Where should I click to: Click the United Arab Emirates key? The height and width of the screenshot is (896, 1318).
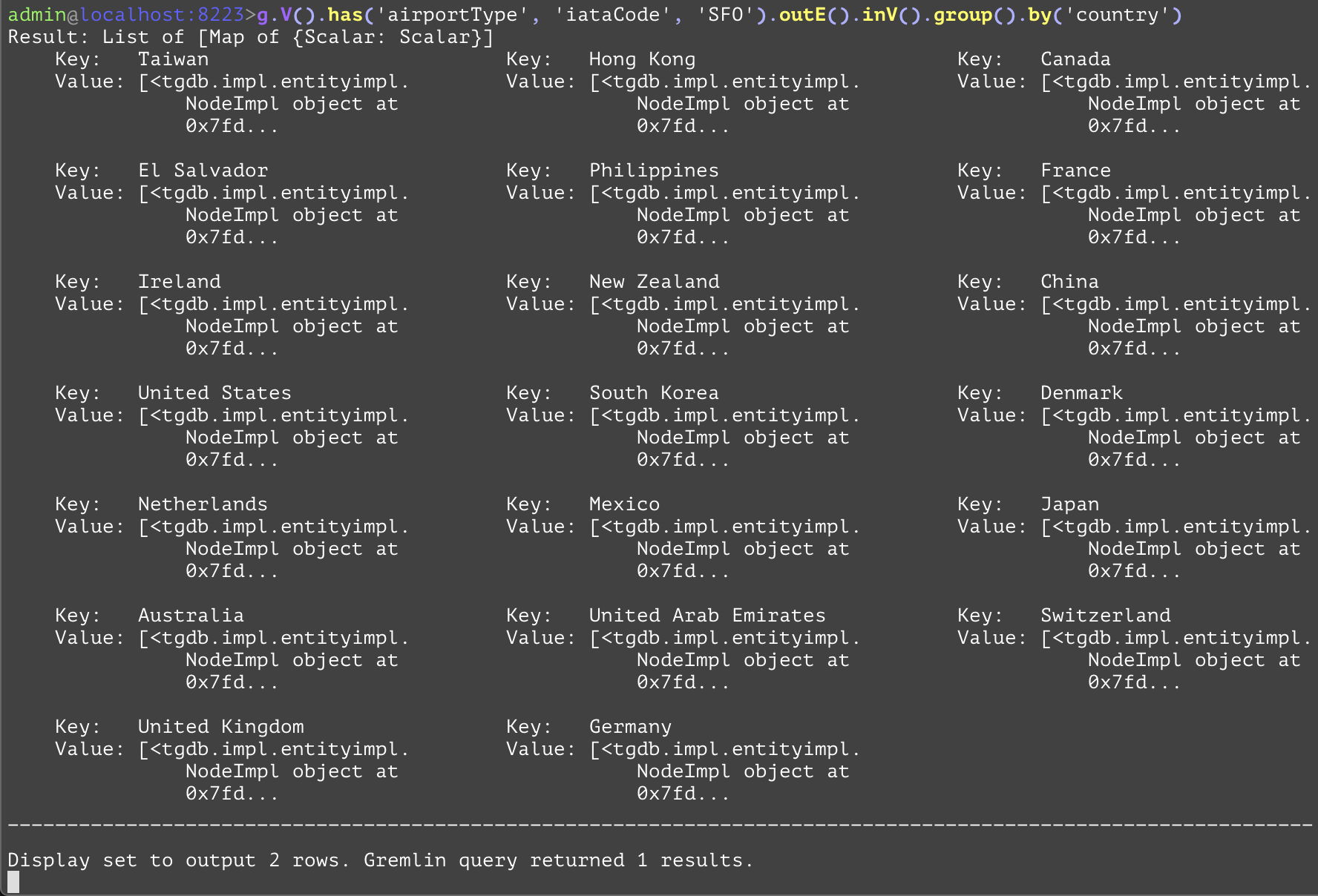pyautogui.click(x=707, y=616)
